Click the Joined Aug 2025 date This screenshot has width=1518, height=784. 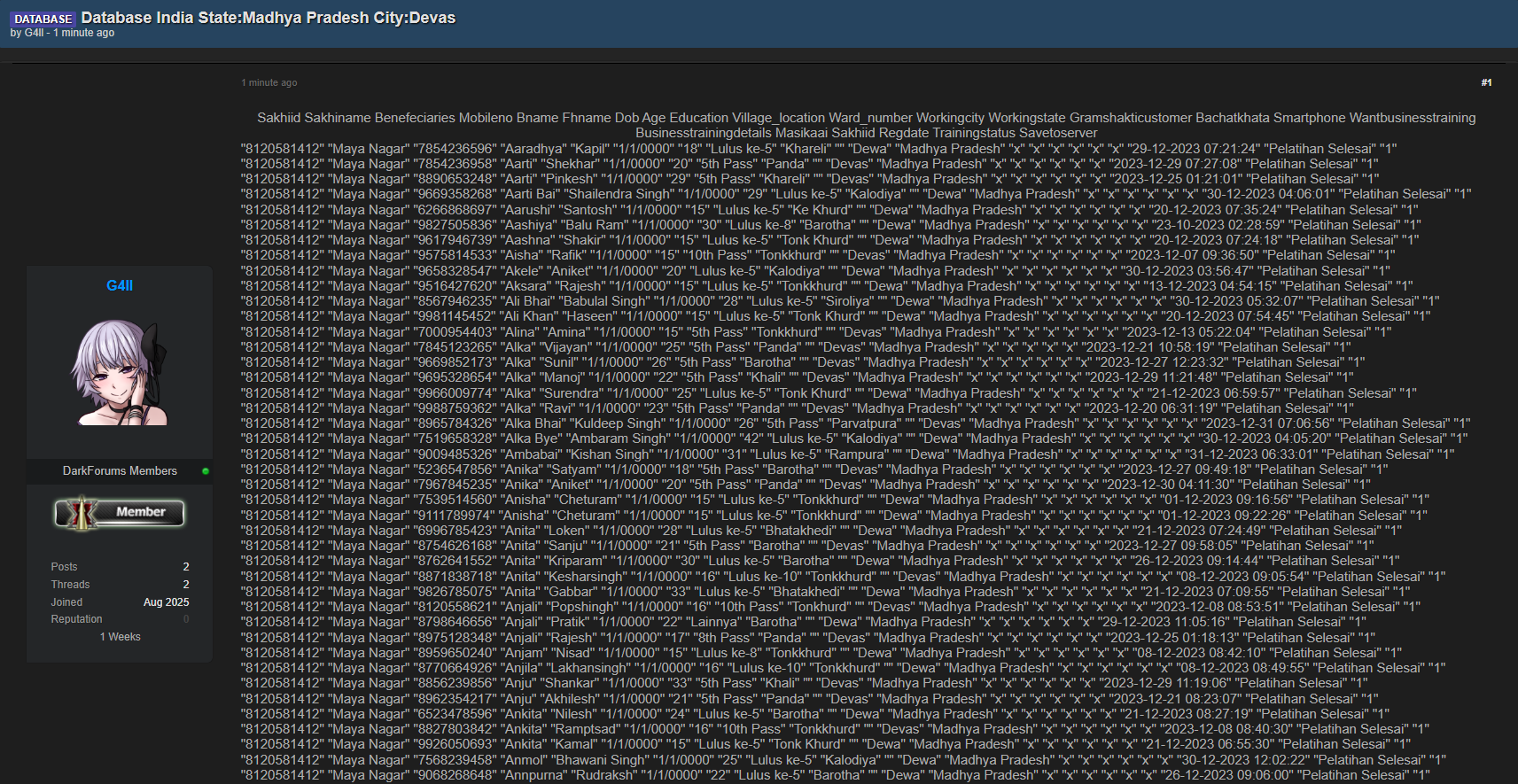tap(166, 602)
